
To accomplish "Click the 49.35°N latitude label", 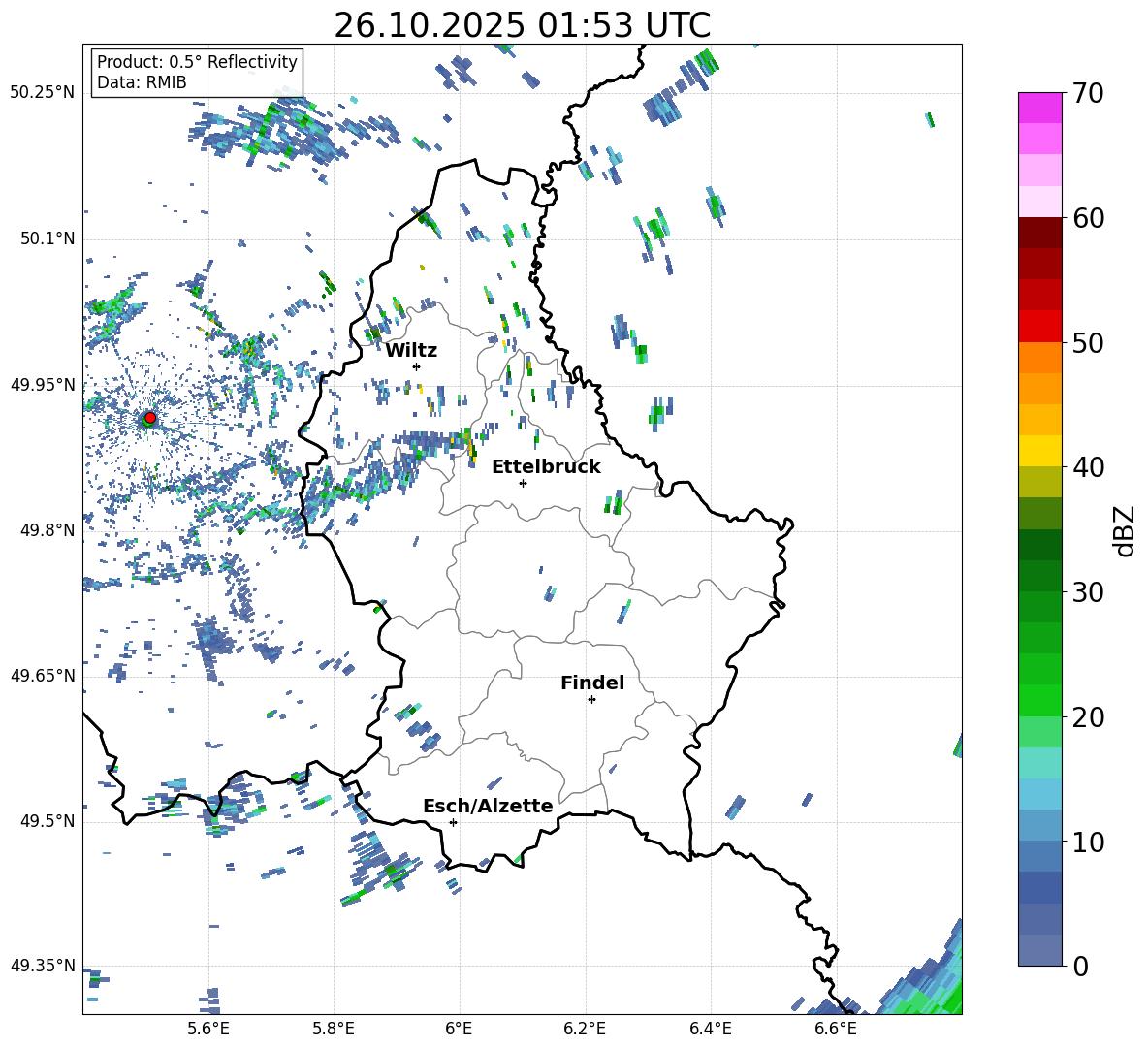I will click(x=43, y=966).
